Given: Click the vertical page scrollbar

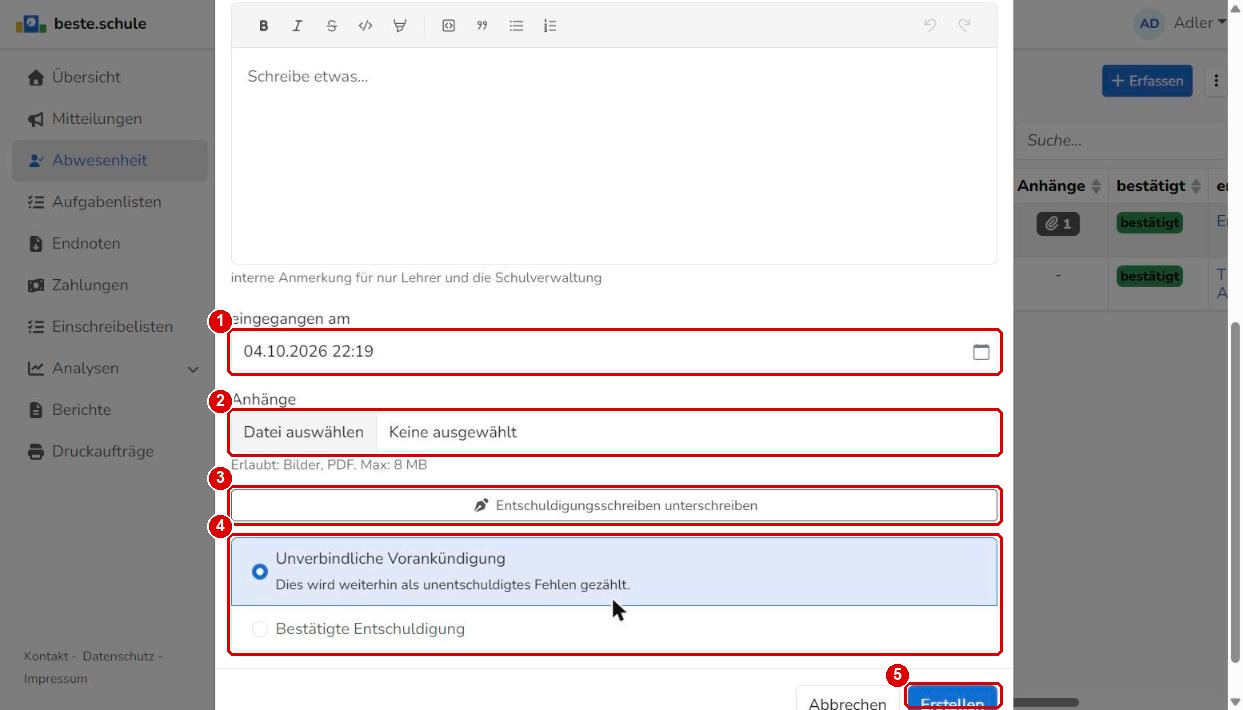Looking at the screenshot, I should pyautogui.click(x=1234, y=490).
